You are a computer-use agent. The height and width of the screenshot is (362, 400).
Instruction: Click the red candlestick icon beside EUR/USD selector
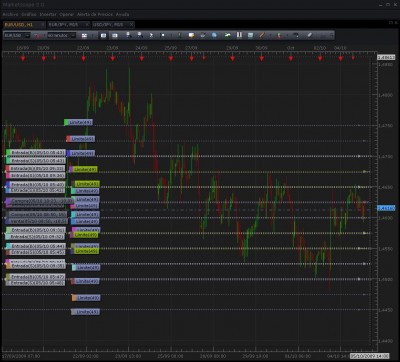point(38,35)
